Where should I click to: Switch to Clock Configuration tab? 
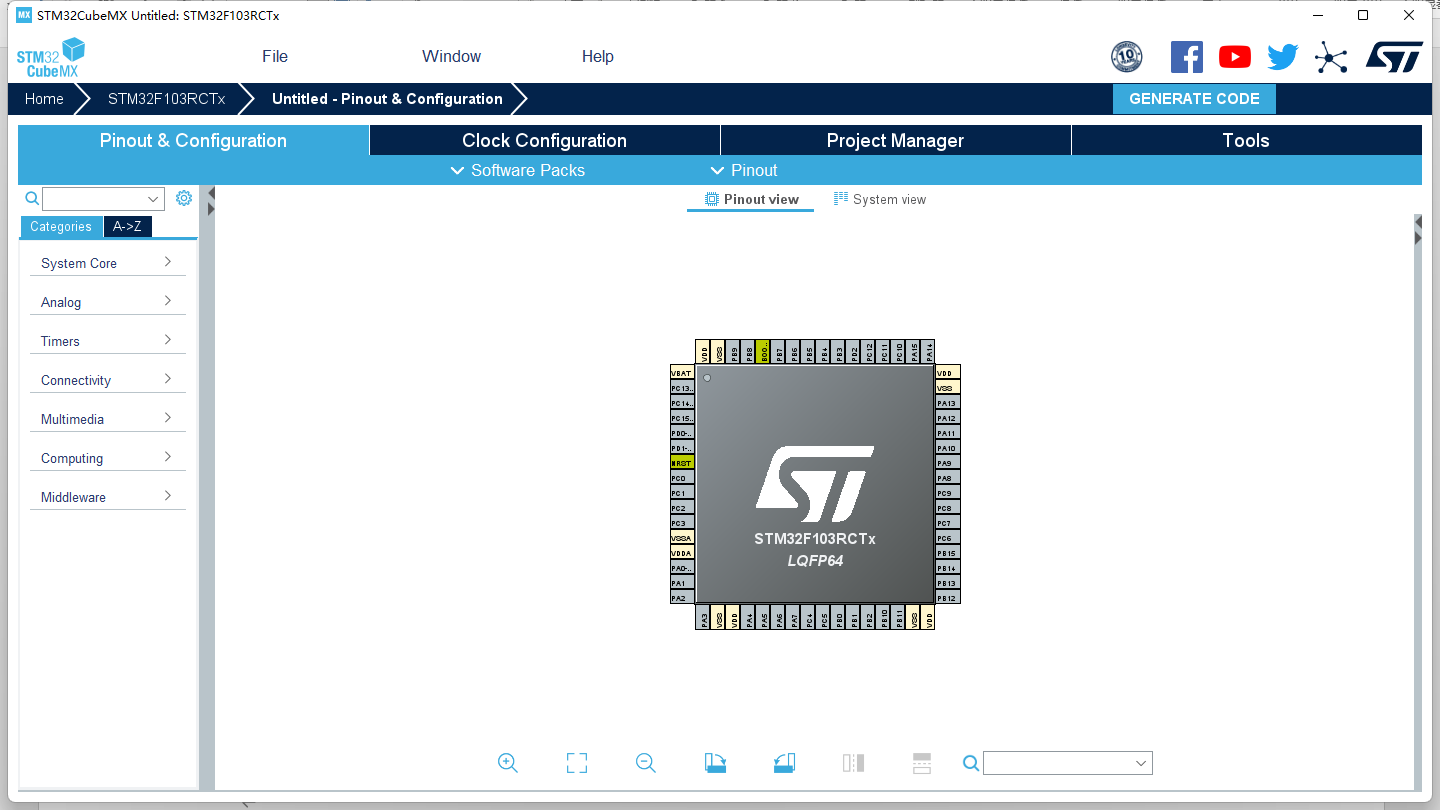tap(545, 140)
